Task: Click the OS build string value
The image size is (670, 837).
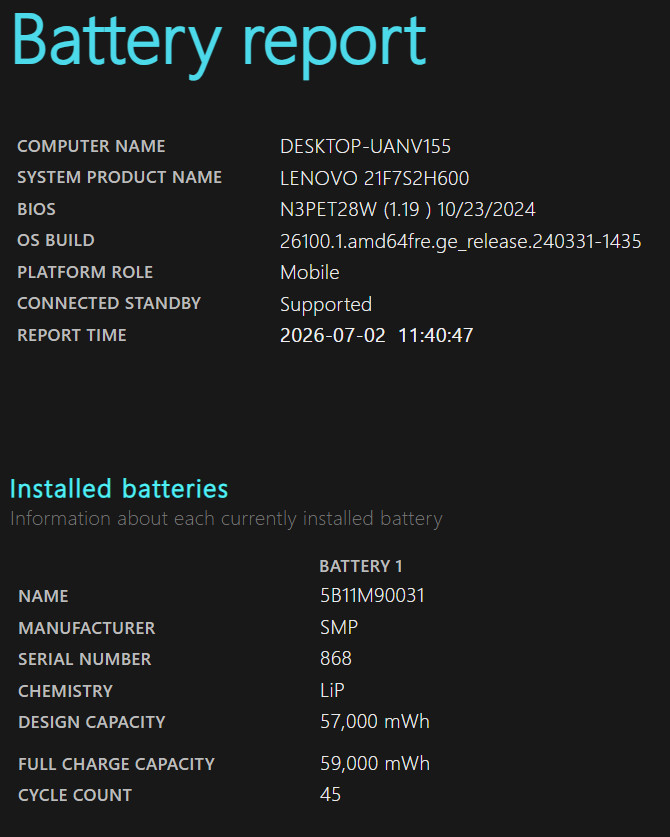Action: coord(460,241)
